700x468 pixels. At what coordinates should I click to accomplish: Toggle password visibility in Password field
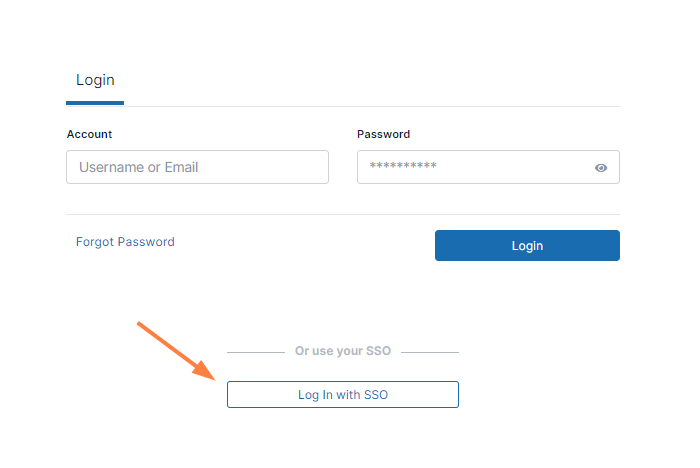click(x=601, y=168)
